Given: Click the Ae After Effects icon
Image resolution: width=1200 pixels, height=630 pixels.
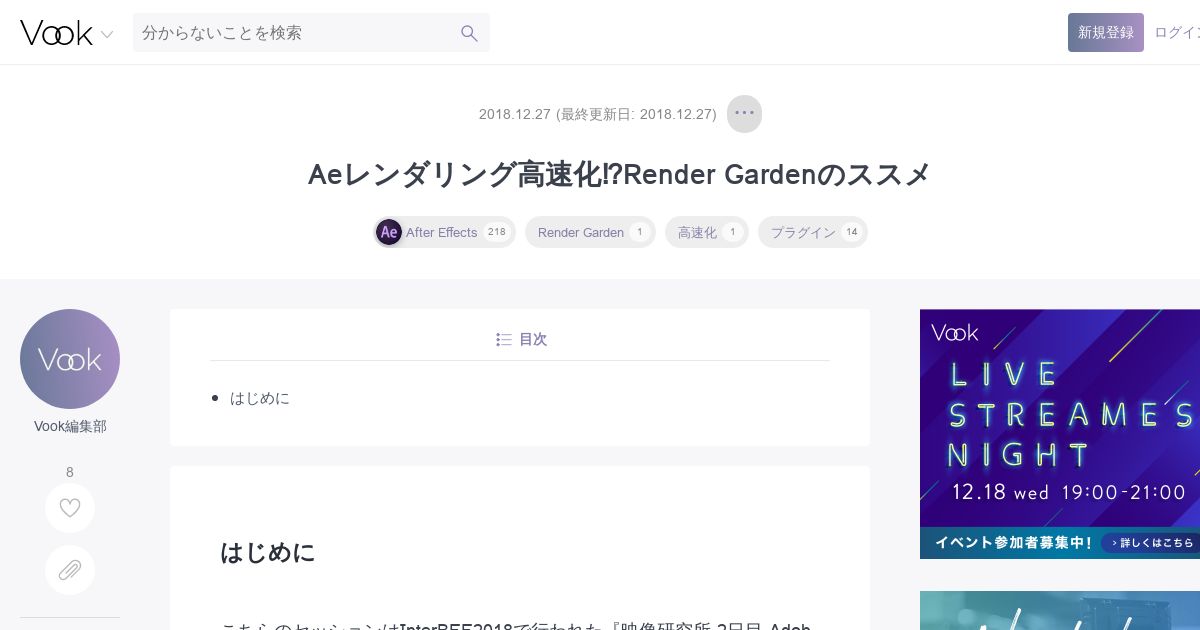Looking at the screenshot, I should (389, 232).
